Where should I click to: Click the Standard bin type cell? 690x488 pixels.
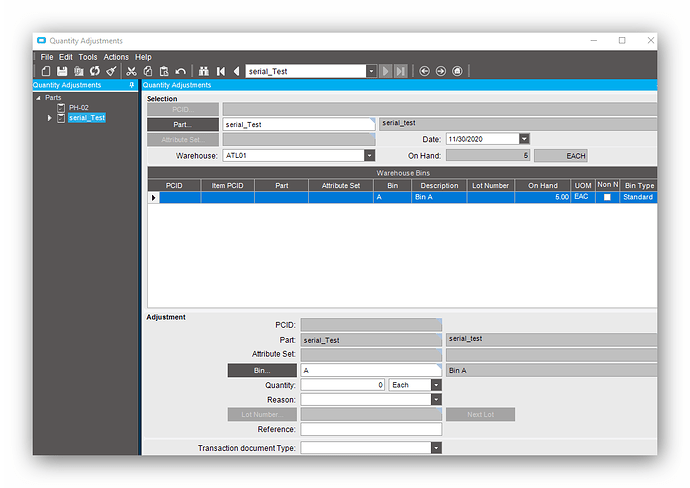(x=639, y=197)
